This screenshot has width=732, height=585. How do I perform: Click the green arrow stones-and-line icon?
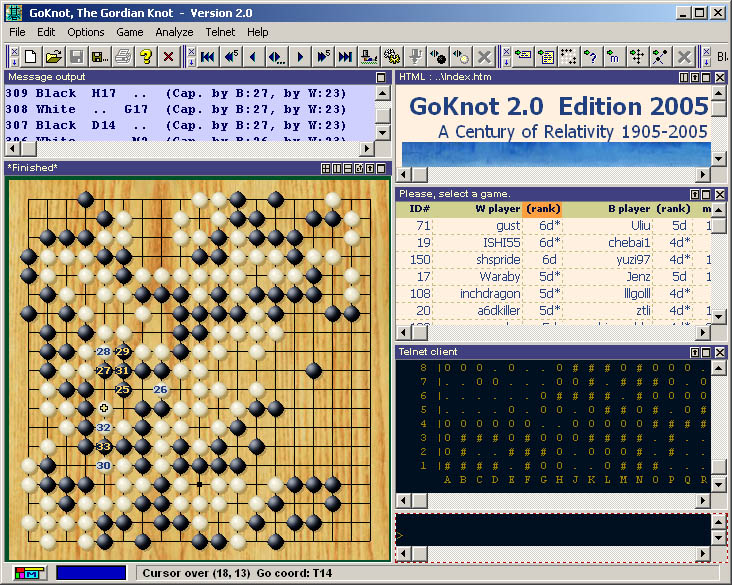pos(660,57)
